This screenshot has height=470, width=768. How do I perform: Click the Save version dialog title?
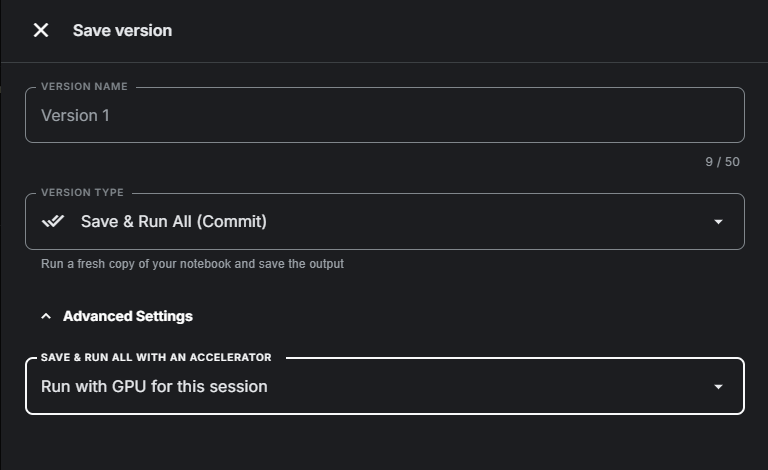pos(122,30)
